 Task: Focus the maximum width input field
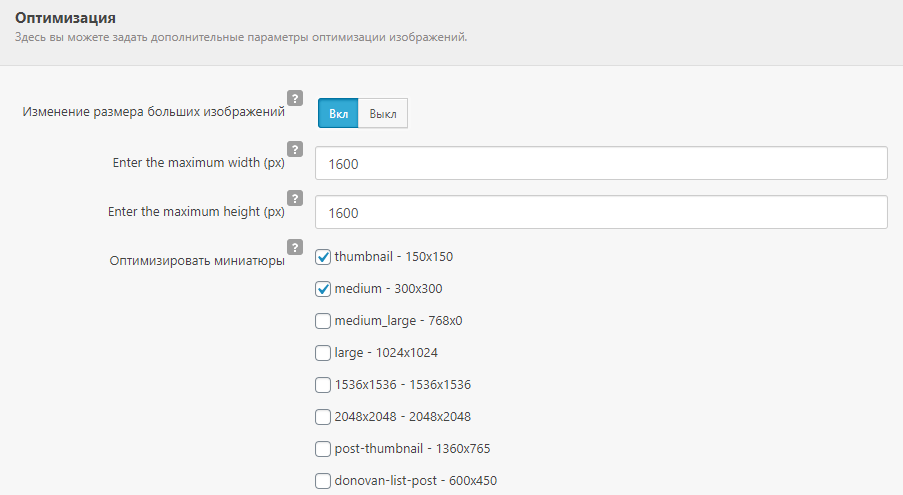[601, 163]
